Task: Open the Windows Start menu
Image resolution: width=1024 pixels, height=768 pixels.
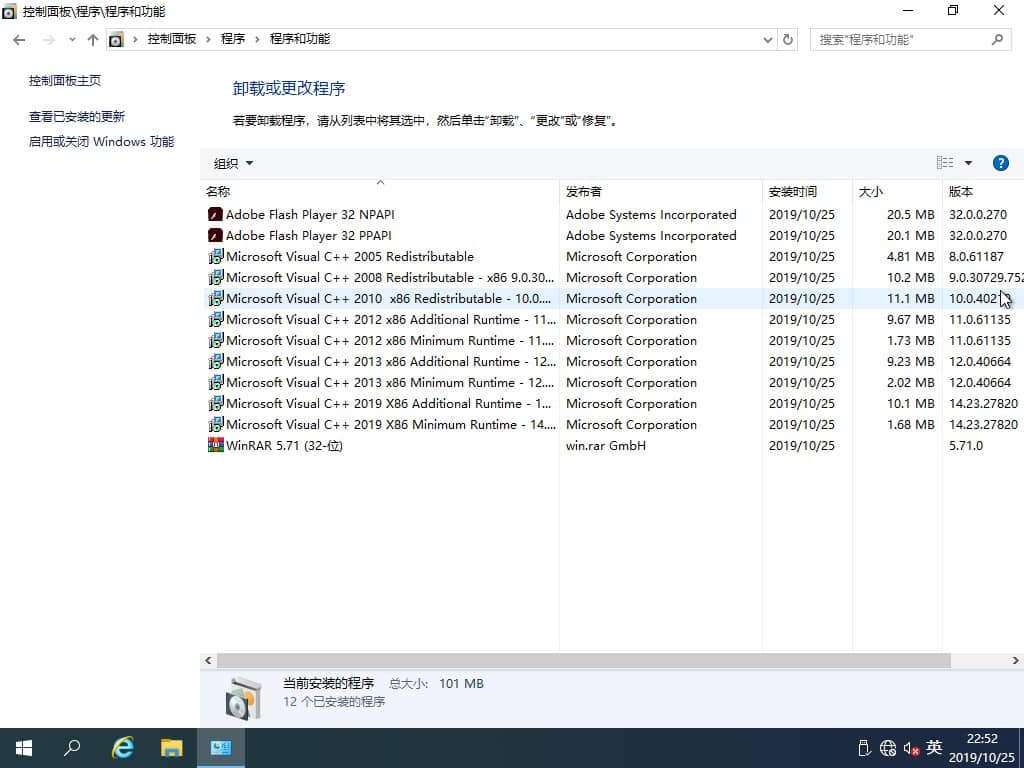Action: pyautogui.click(x=24, y=748)
